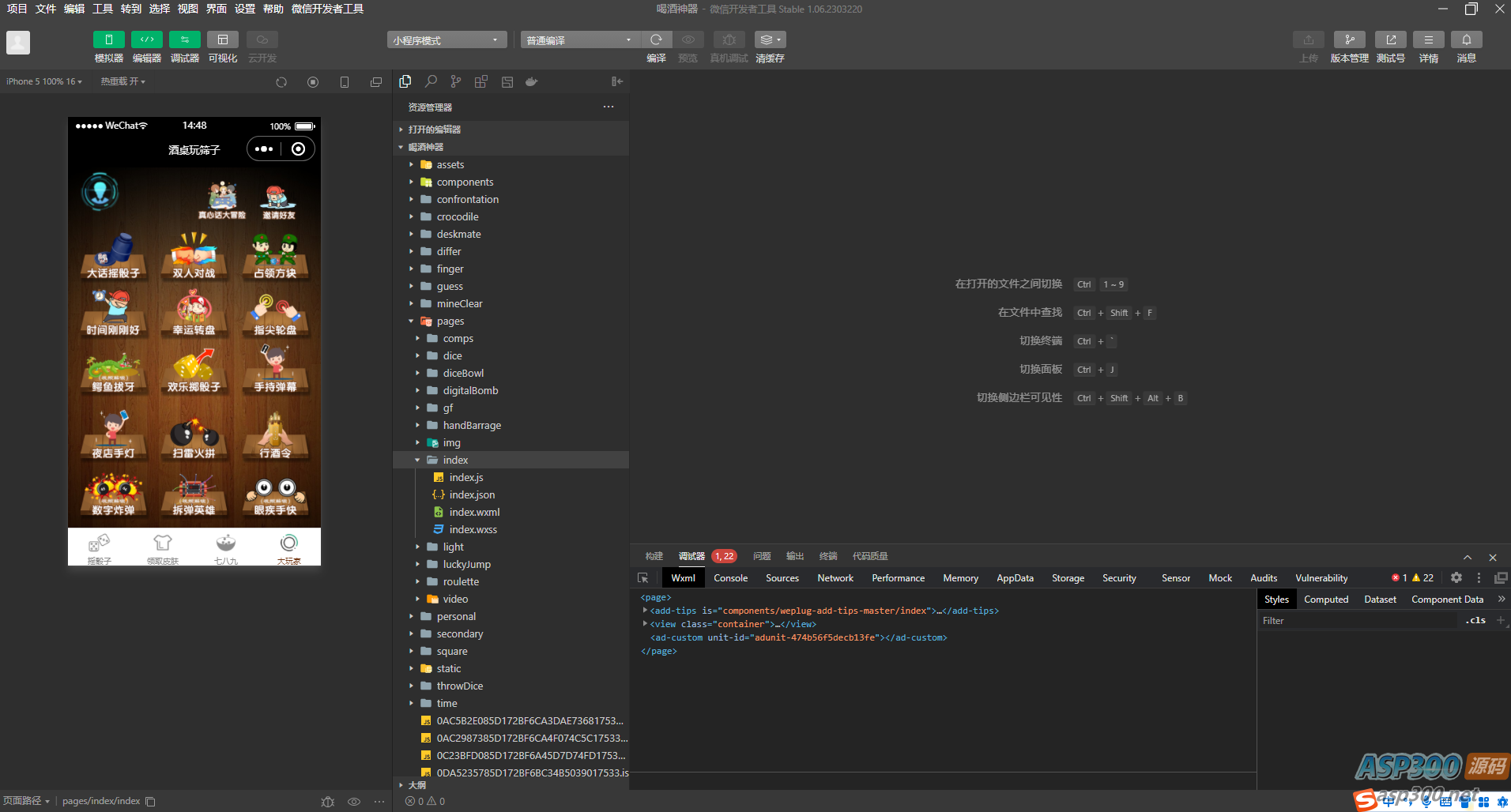Switch to the Console tab
Image resolution: width=1511 pixels, height=812 pixels.
click(x=730, y=578)
